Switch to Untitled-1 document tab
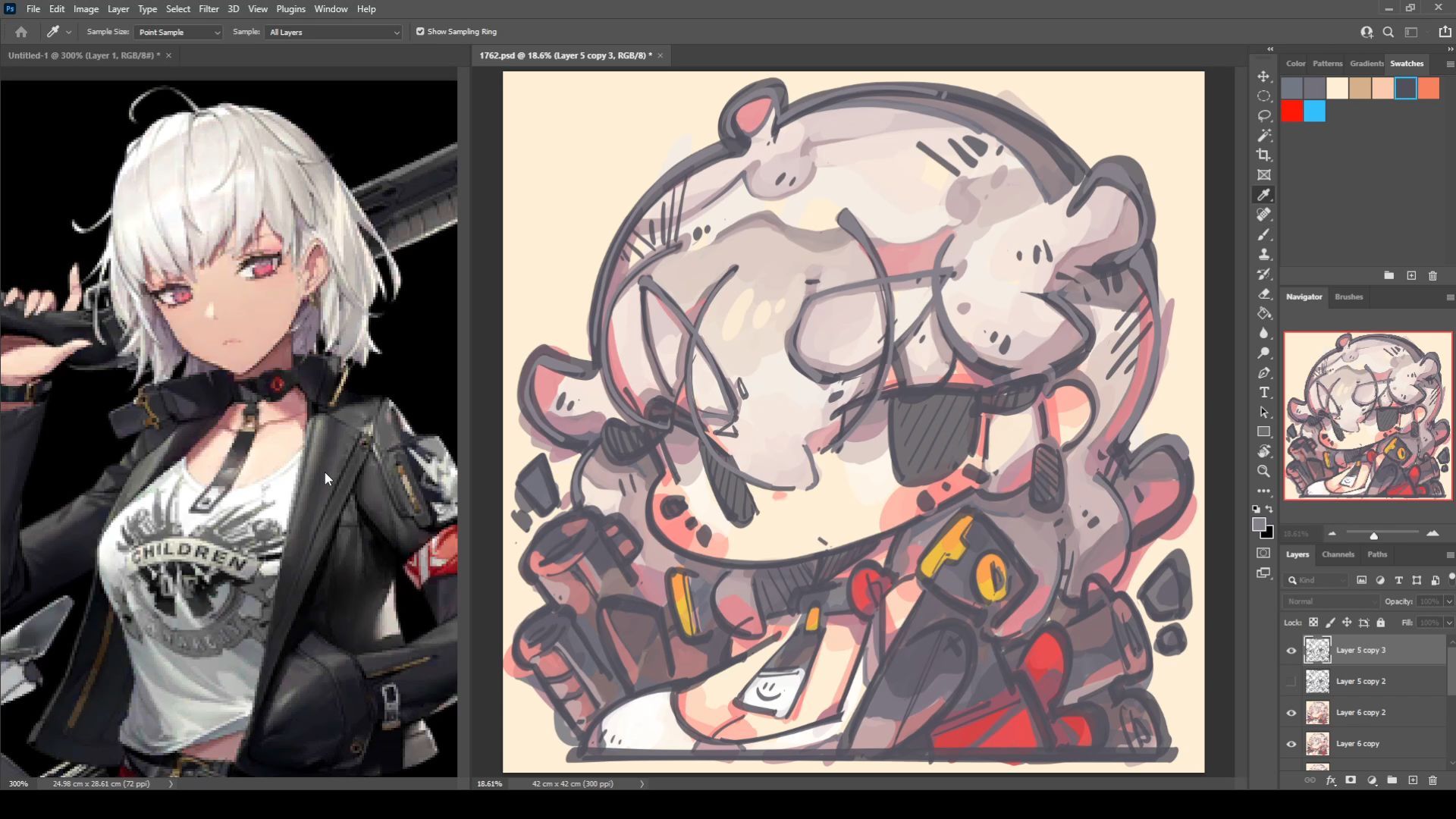This screenshot has height=819, width=1456. (84, 55)
